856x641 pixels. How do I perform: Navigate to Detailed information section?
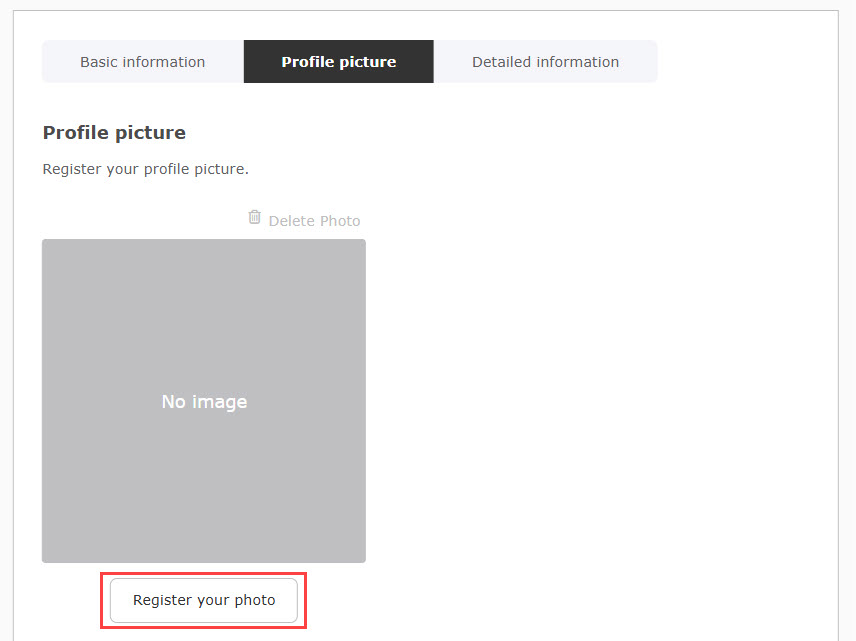545,62
